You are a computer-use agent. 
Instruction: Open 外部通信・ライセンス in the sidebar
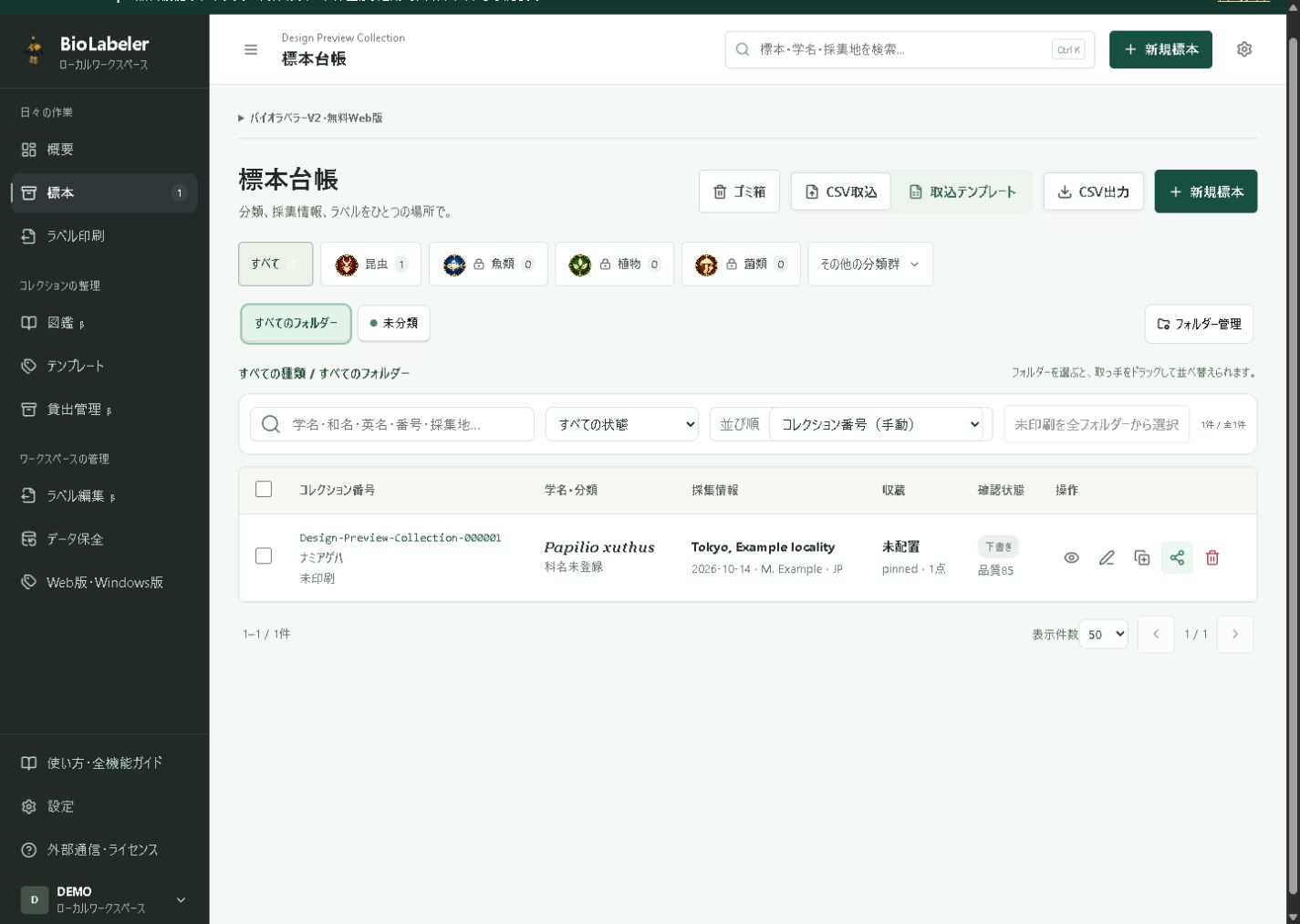(x=104, y=849)
